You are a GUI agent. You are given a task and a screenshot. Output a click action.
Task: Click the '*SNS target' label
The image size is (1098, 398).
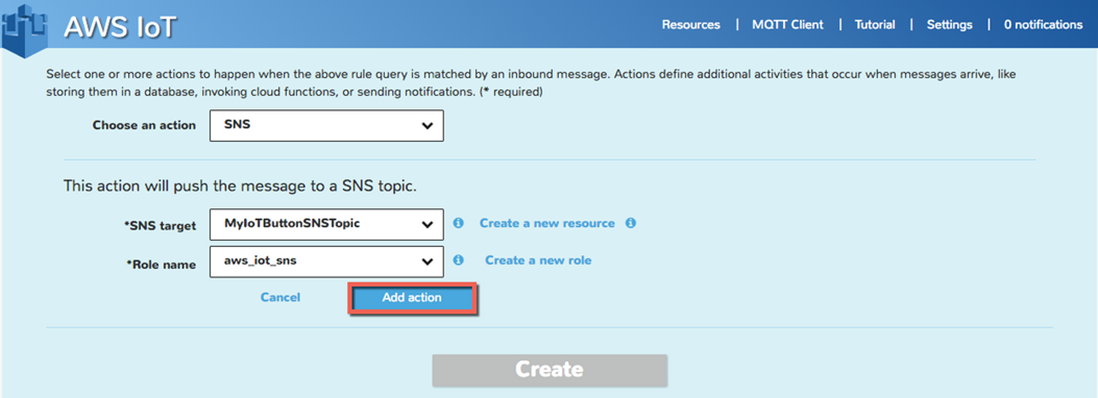tap(161, 225)
